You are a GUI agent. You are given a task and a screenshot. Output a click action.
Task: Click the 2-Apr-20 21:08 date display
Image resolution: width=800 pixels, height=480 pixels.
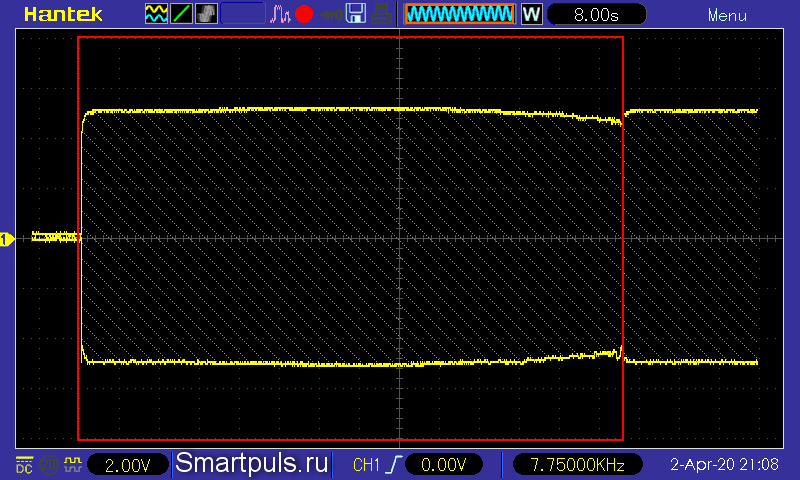click(x=724, y=464)
